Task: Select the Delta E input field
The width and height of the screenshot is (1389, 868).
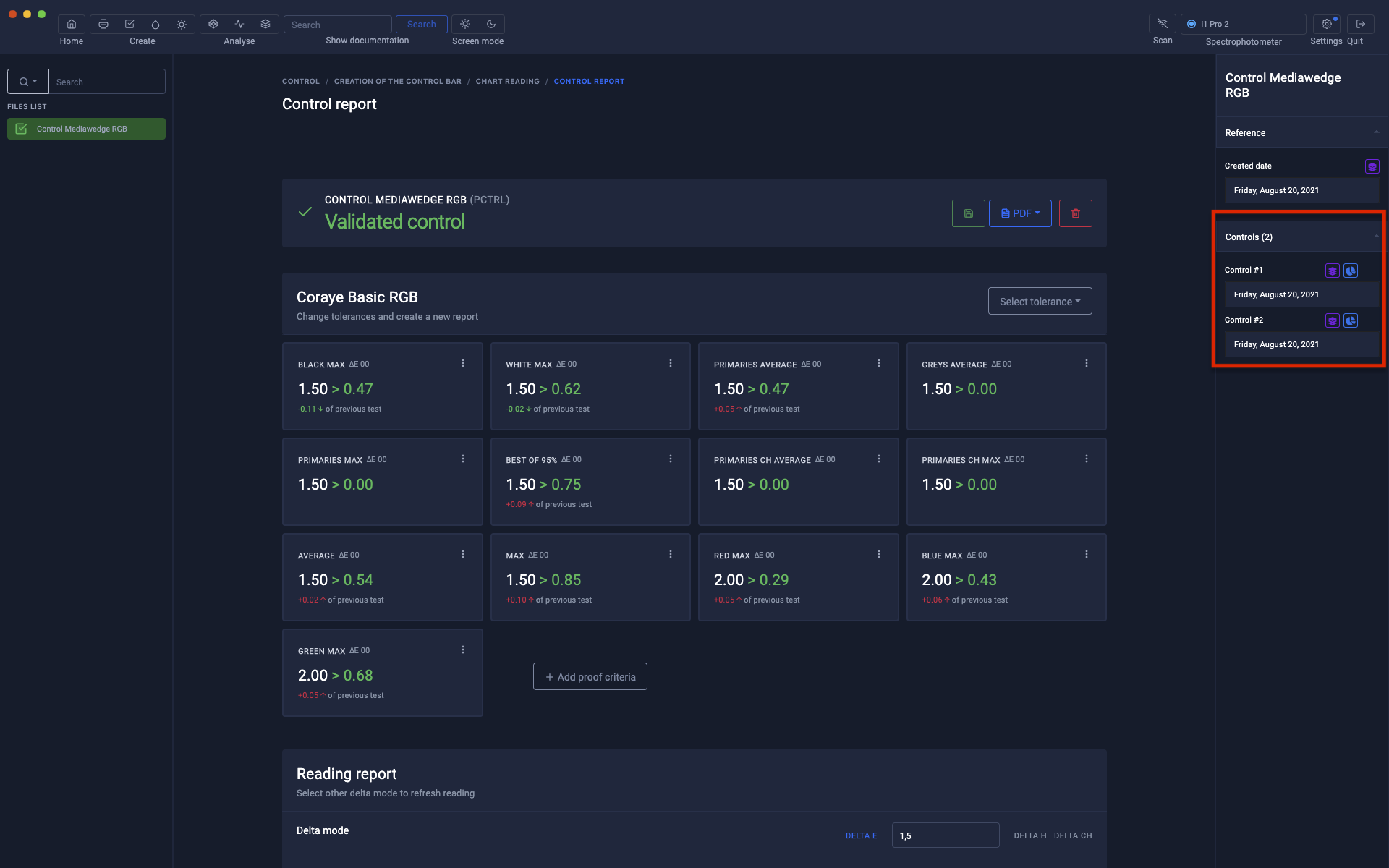Action: (944, 835)
